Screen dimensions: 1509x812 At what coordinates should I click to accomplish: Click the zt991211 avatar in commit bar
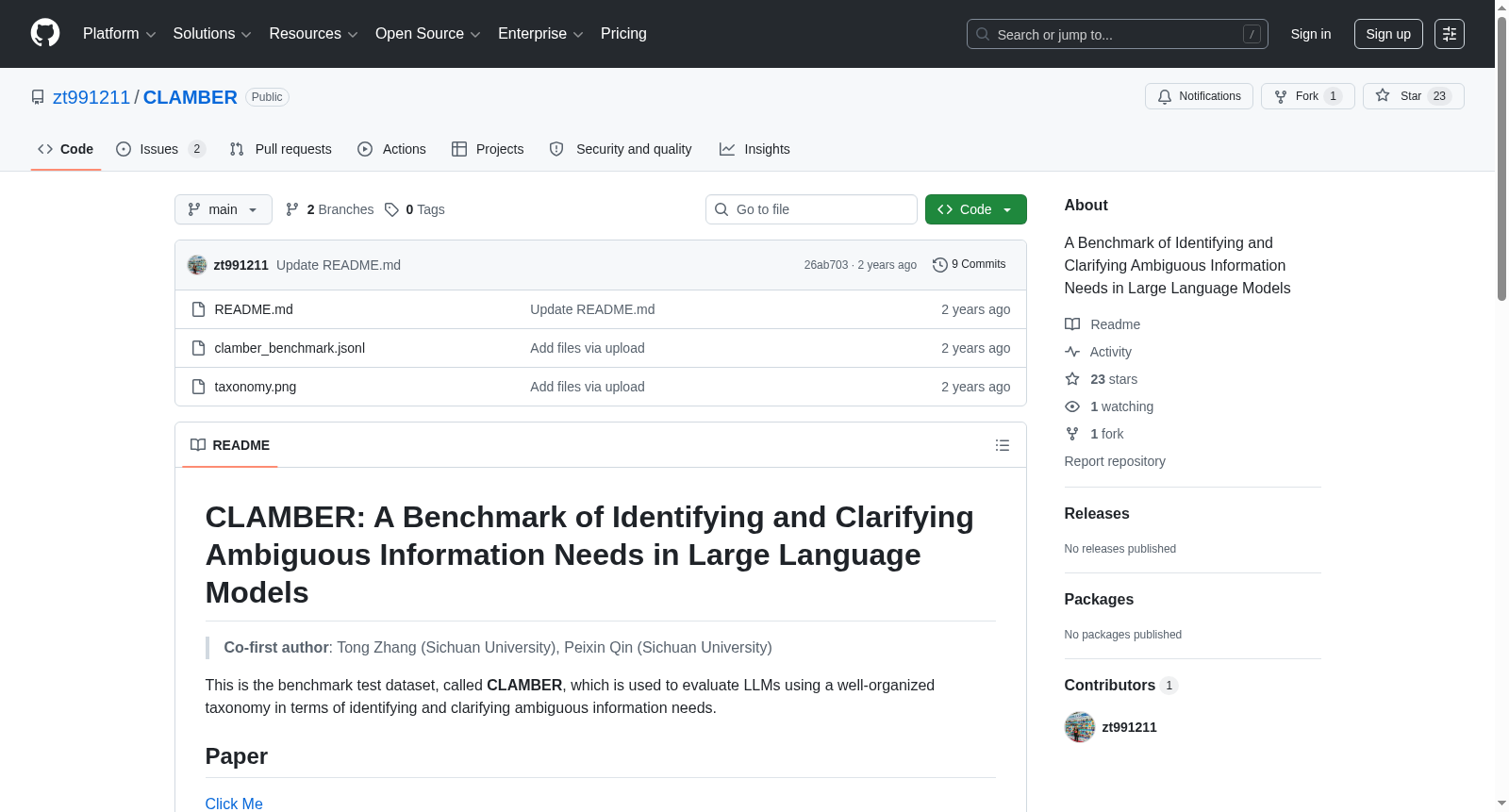(x=197, y=265)
